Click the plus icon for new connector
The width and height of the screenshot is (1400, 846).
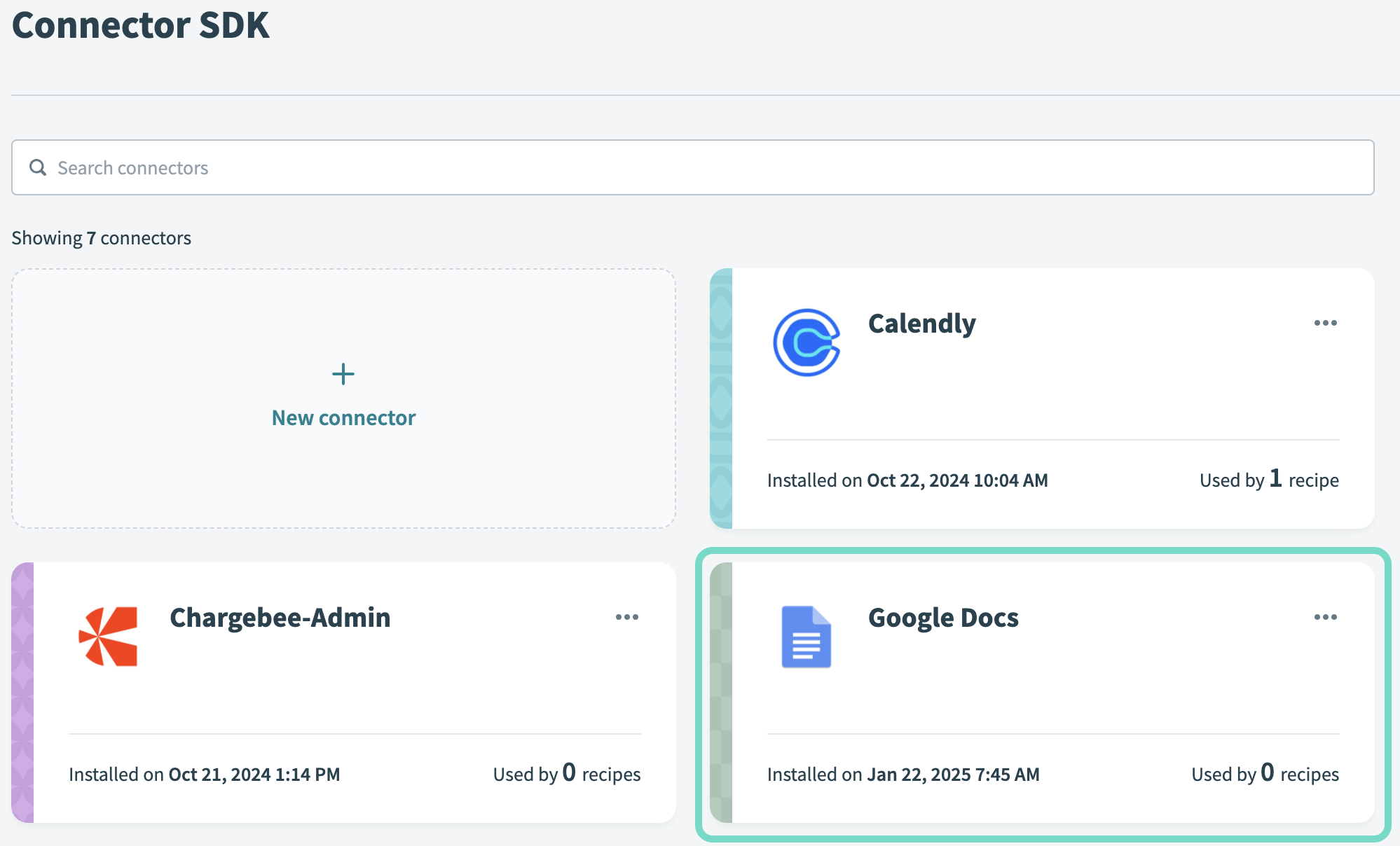pyautogui.click(x=343, y=374)
